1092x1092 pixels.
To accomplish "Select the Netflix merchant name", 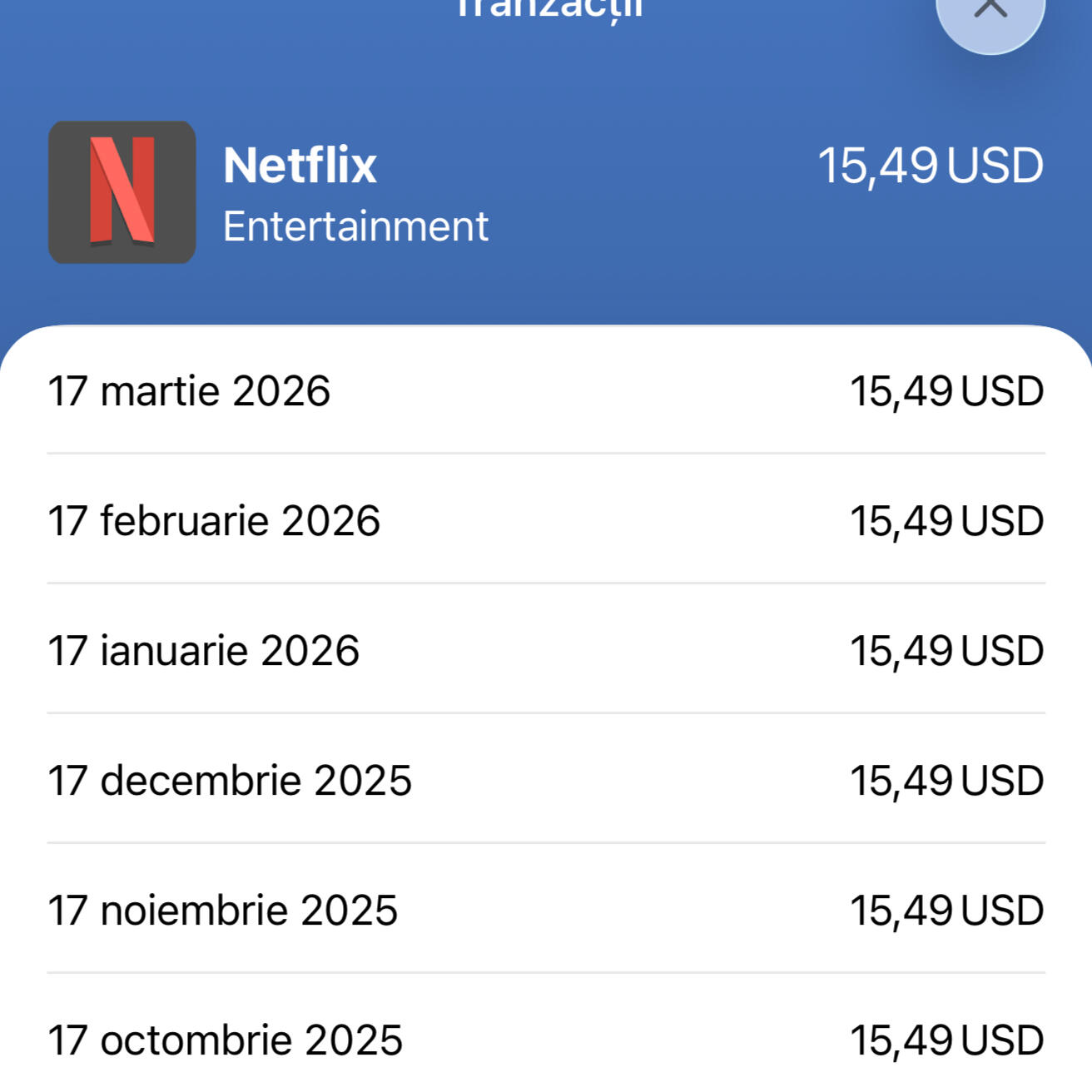I will (300, 165).
